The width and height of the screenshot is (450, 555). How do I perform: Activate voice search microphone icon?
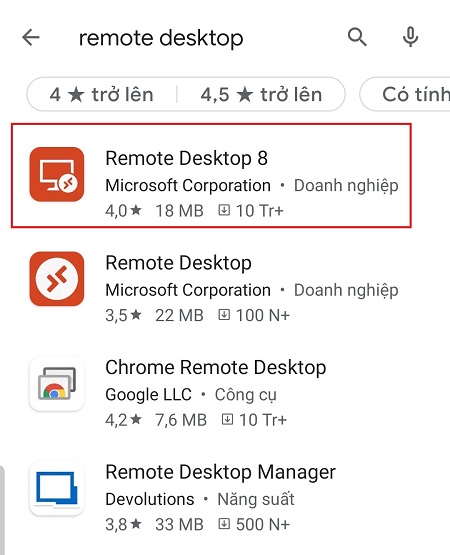410,37
